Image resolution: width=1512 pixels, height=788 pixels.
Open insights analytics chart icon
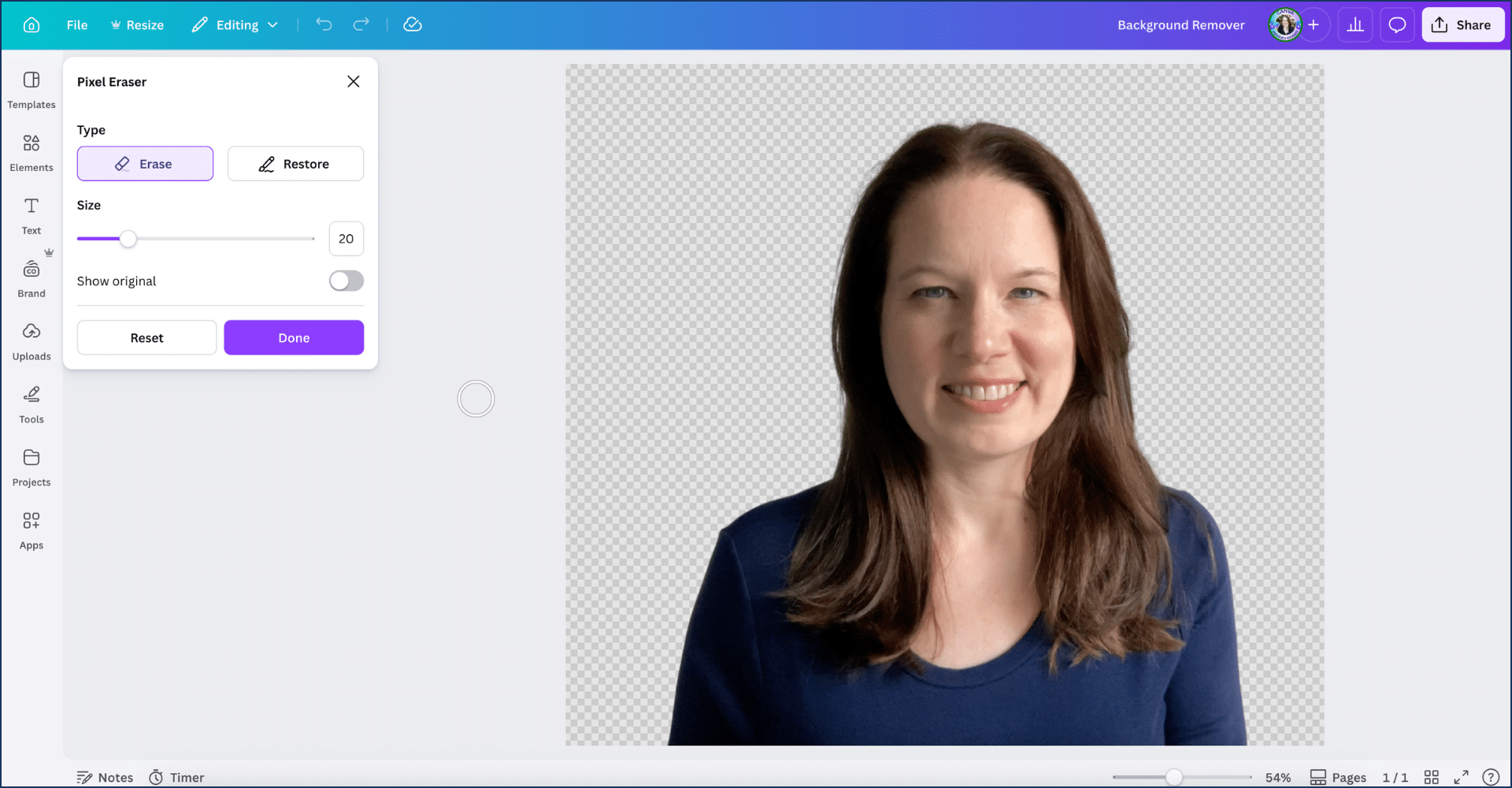[x=1355, y=25]
